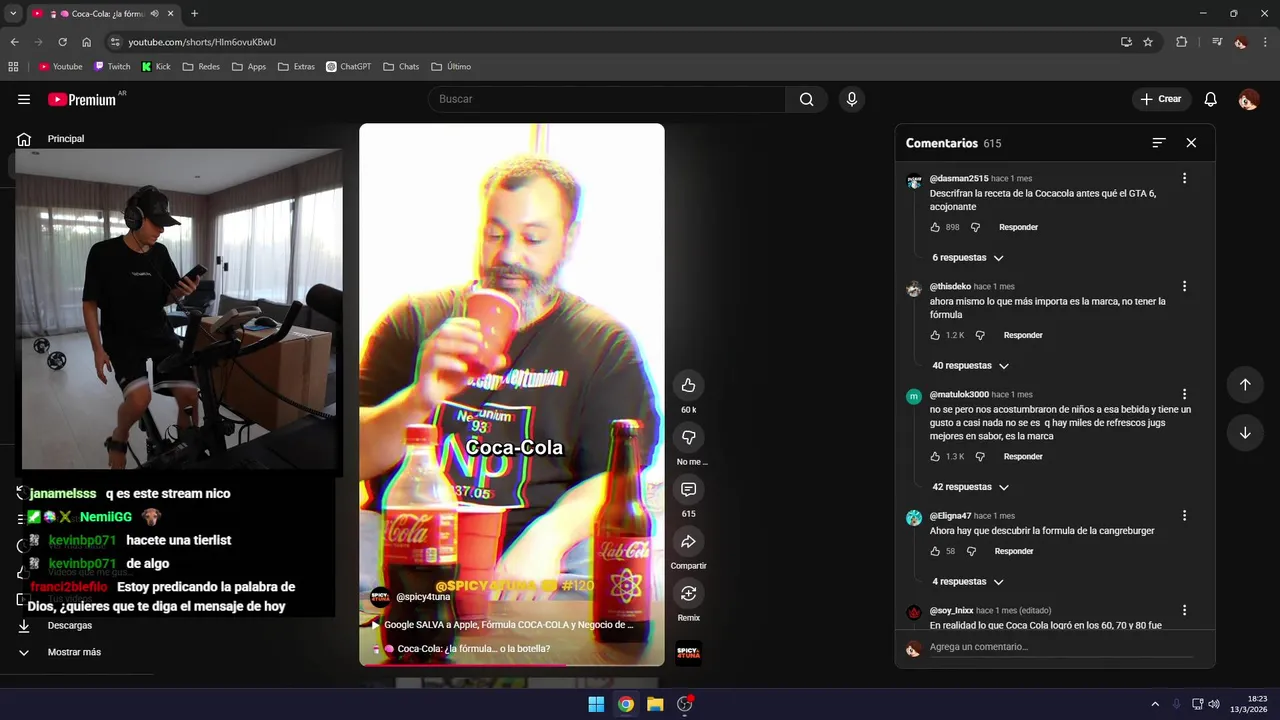The width and height of the screenshot is (1280, 720).
Task: Reply to the @matulok3000 comment
Action: coord(1023,456)
